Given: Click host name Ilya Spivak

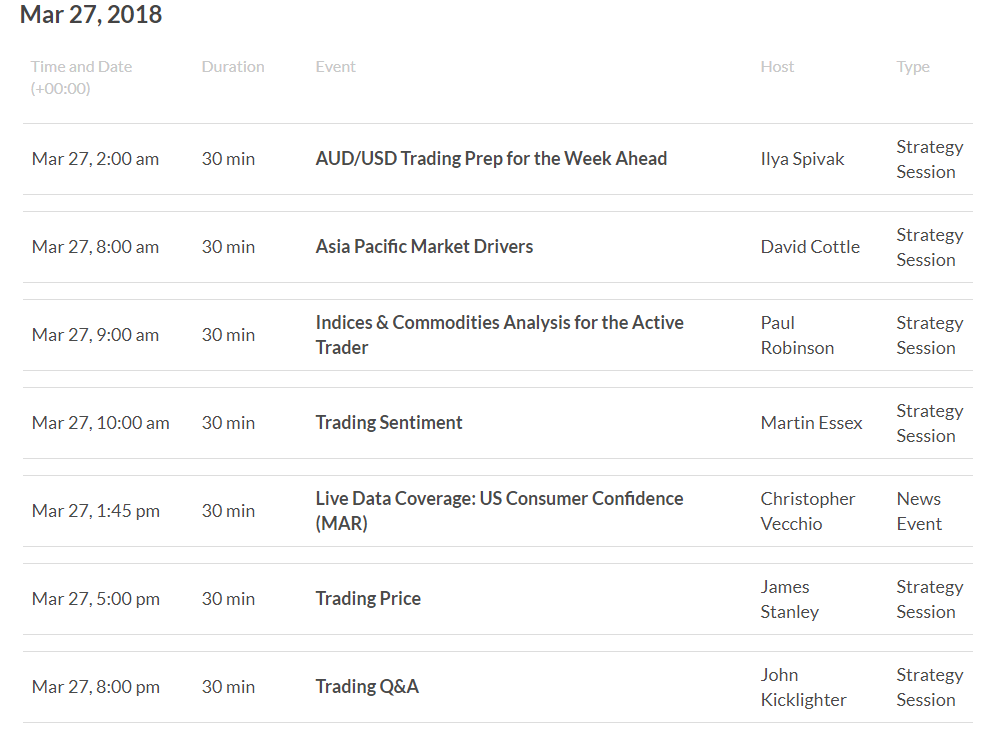Looking at the screenshot, I should tap(802, 159).
